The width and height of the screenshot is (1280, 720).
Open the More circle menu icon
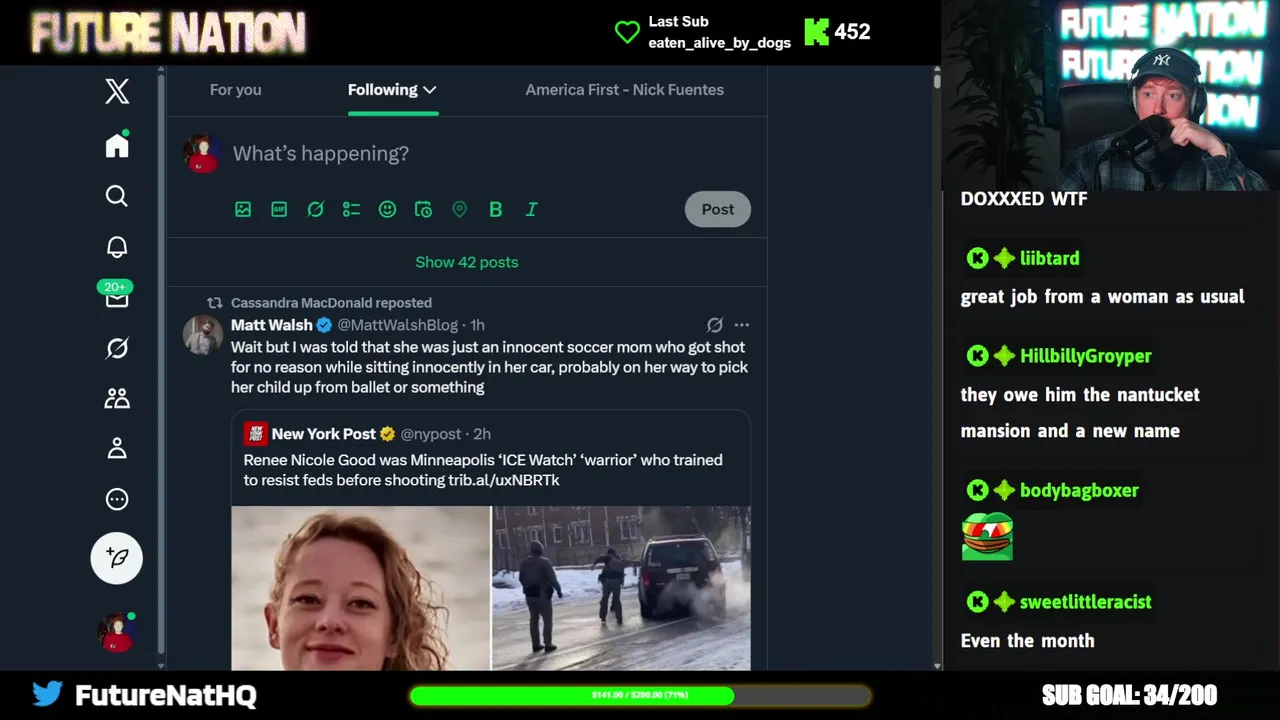[x=117, y=499]
